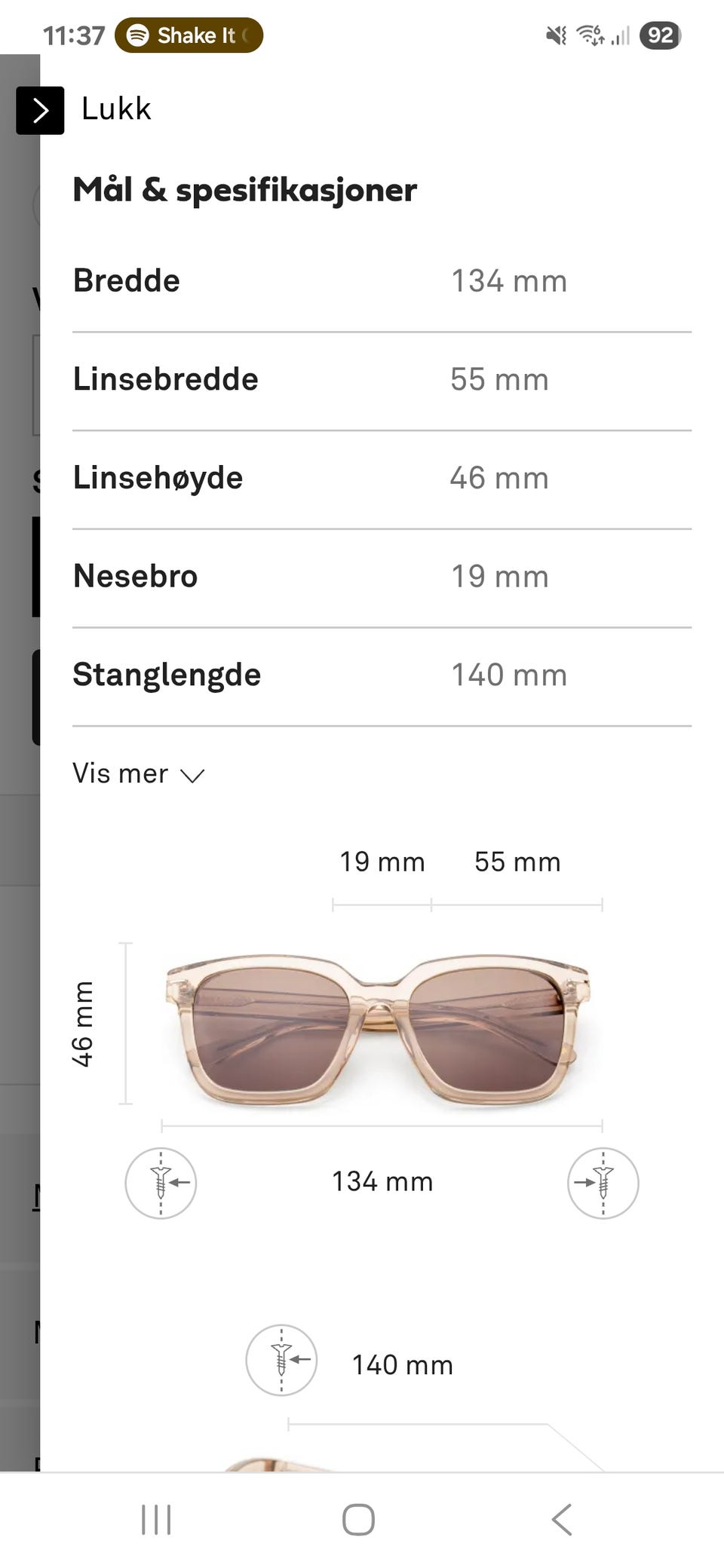Tap the Android back arrow

pos(562,1519)
